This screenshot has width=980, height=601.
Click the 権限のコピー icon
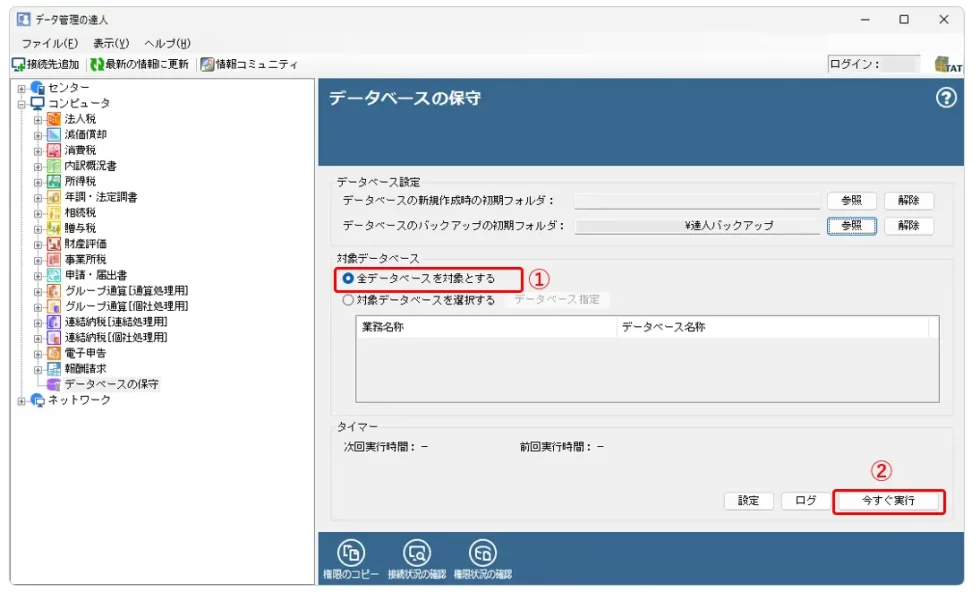click(352, 552)
